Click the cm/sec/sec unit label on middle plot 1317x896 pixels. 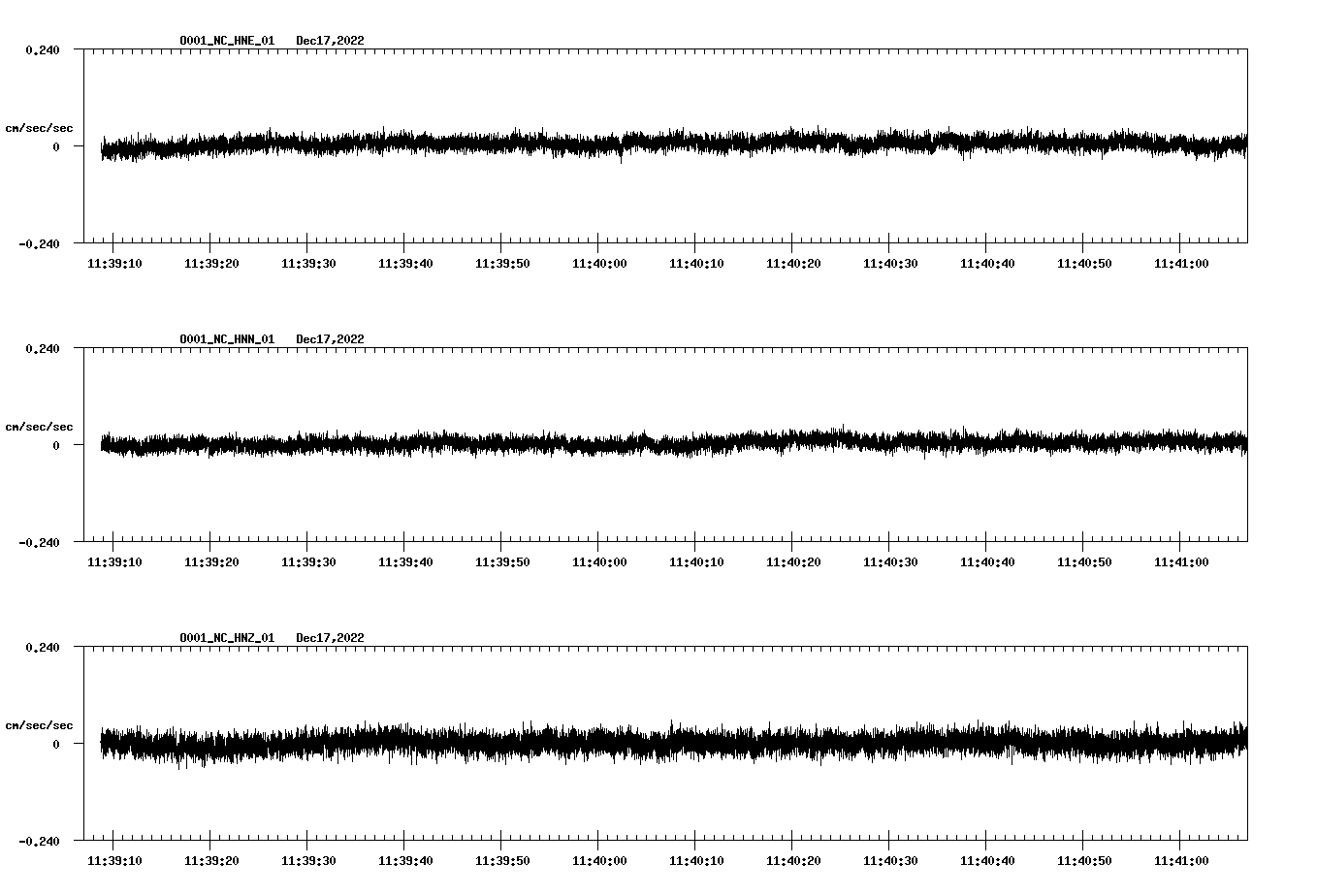(x=40, y=426)
